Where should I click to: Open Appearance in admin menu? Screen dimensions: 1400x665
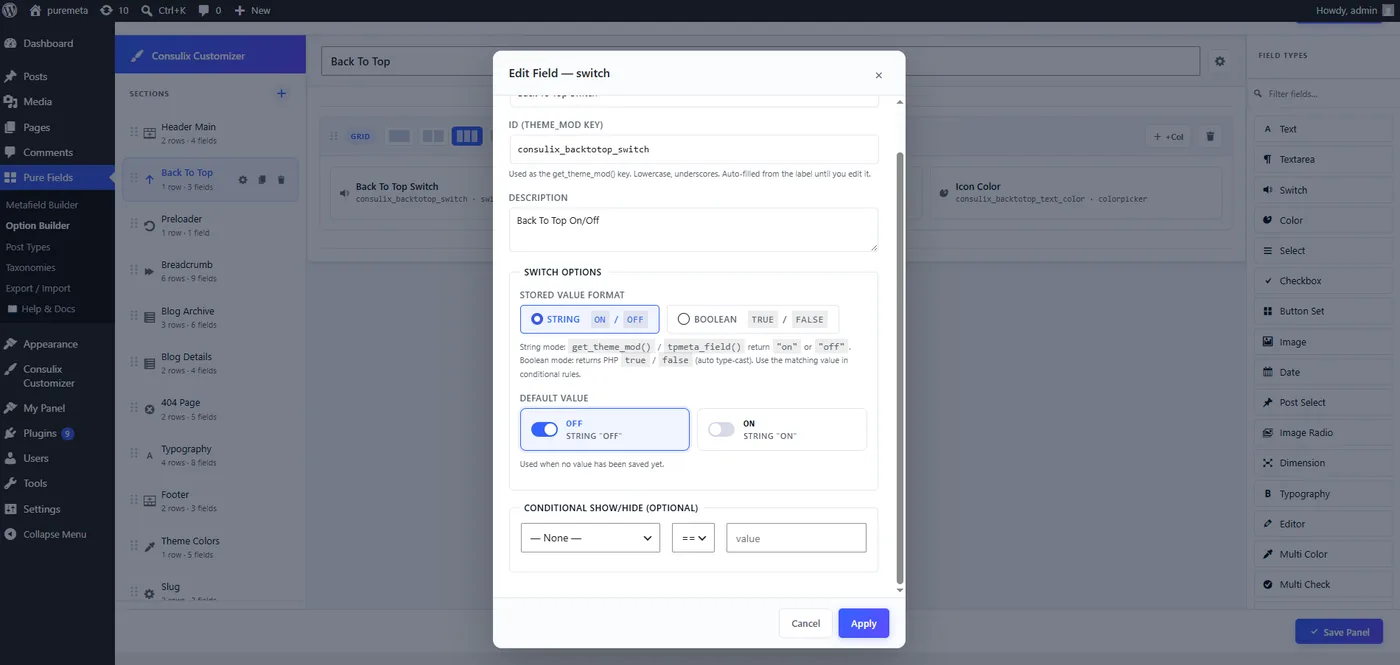click(57, 344)
